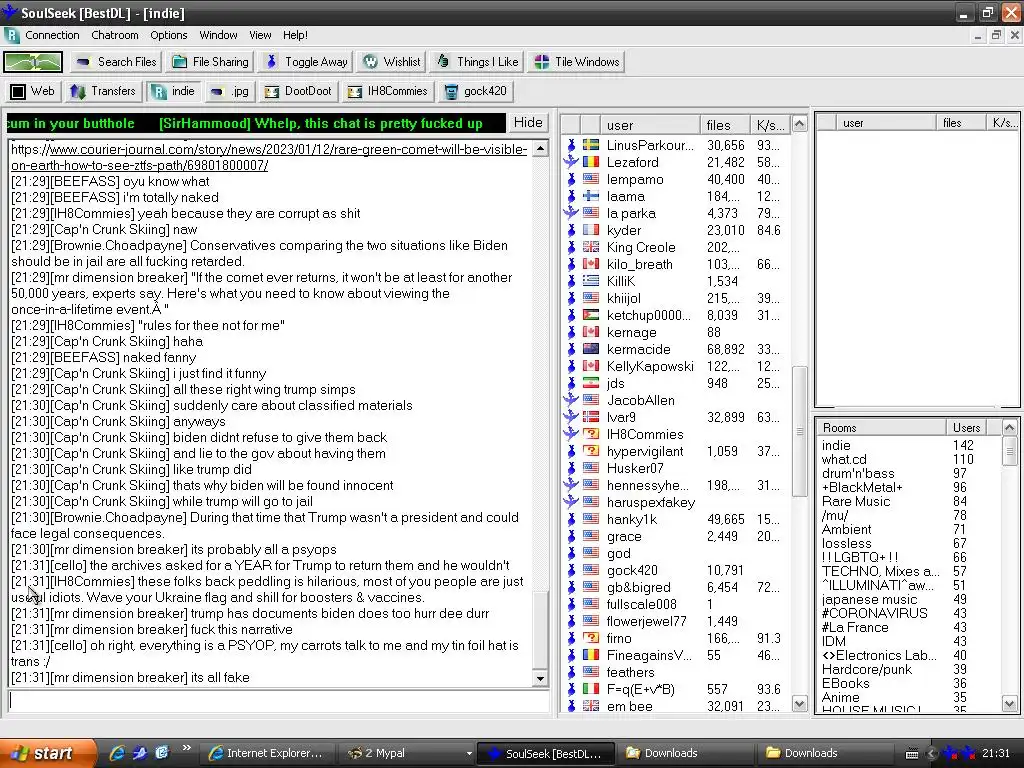1024x768 pixels.
Task: Open the DootDoot private chat tab
Action: pos(298,91)
